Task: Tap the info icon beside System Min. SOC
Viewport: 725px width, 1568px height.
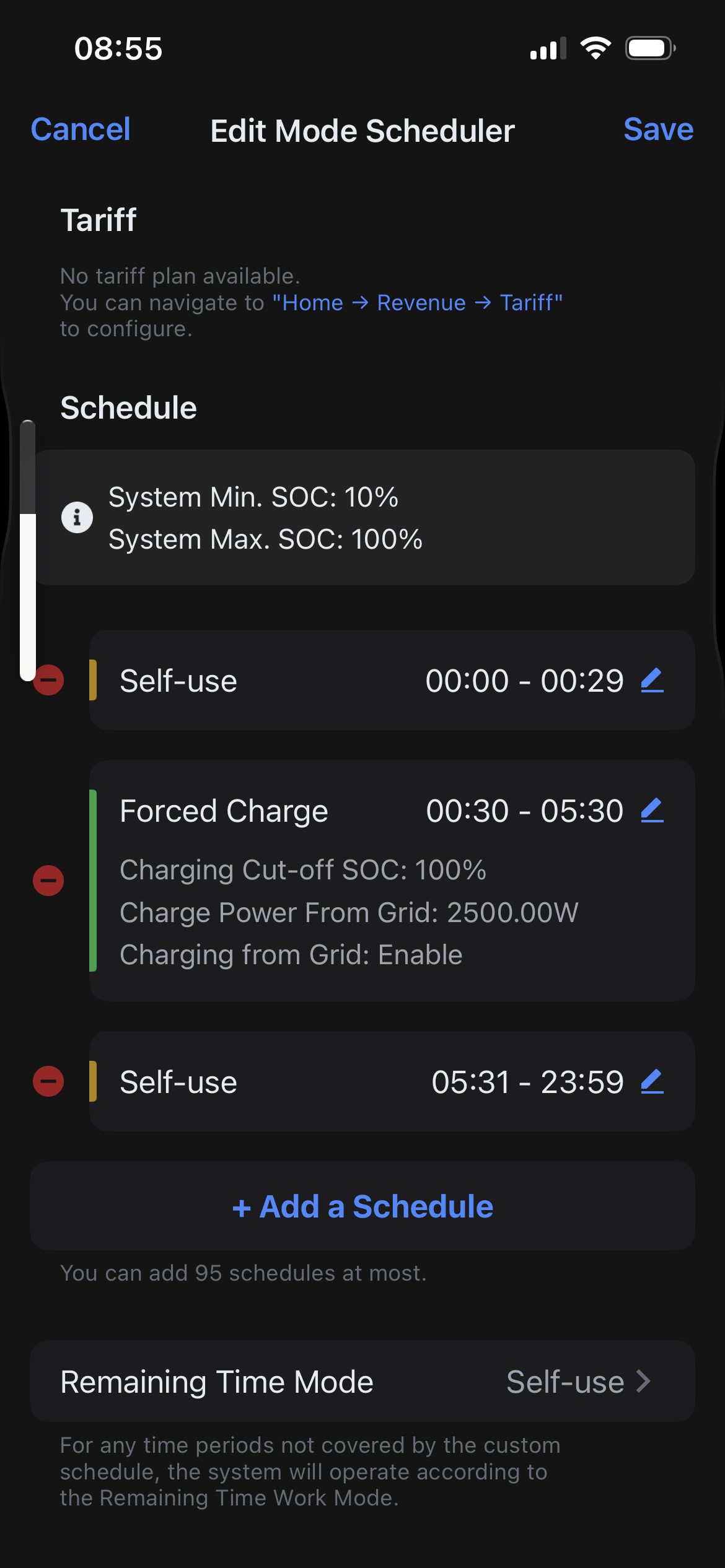Action: pyautogui.click(x=77, y=517)
